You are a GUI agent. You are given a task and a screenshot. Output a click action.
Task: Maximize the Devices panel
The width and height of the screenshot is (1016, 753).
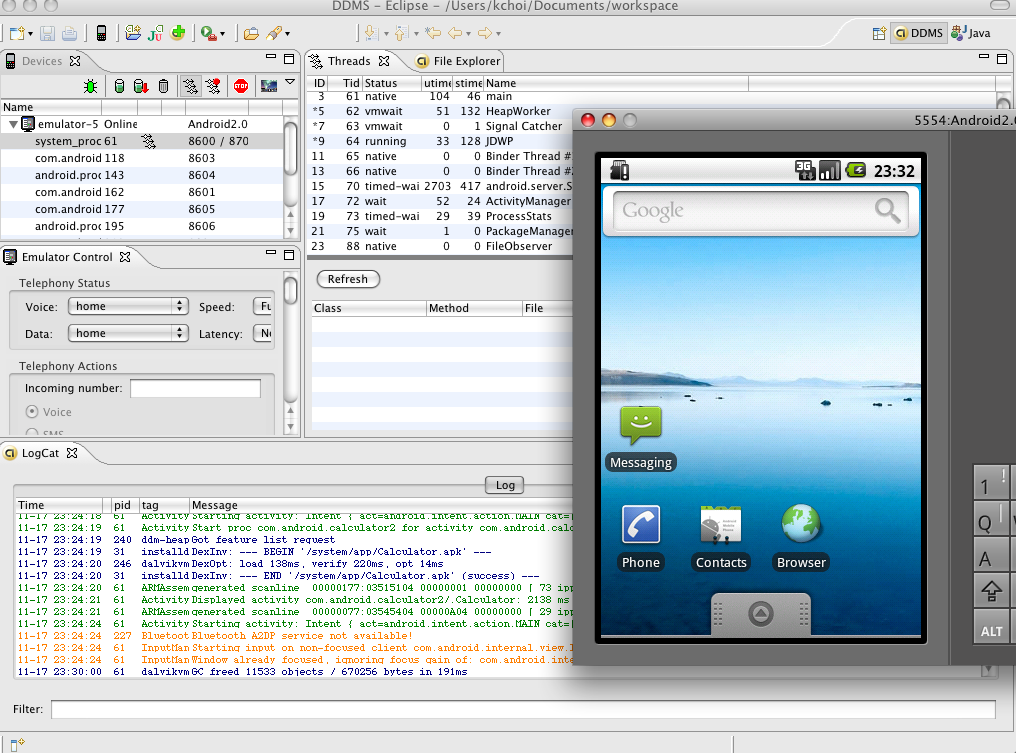289,59
